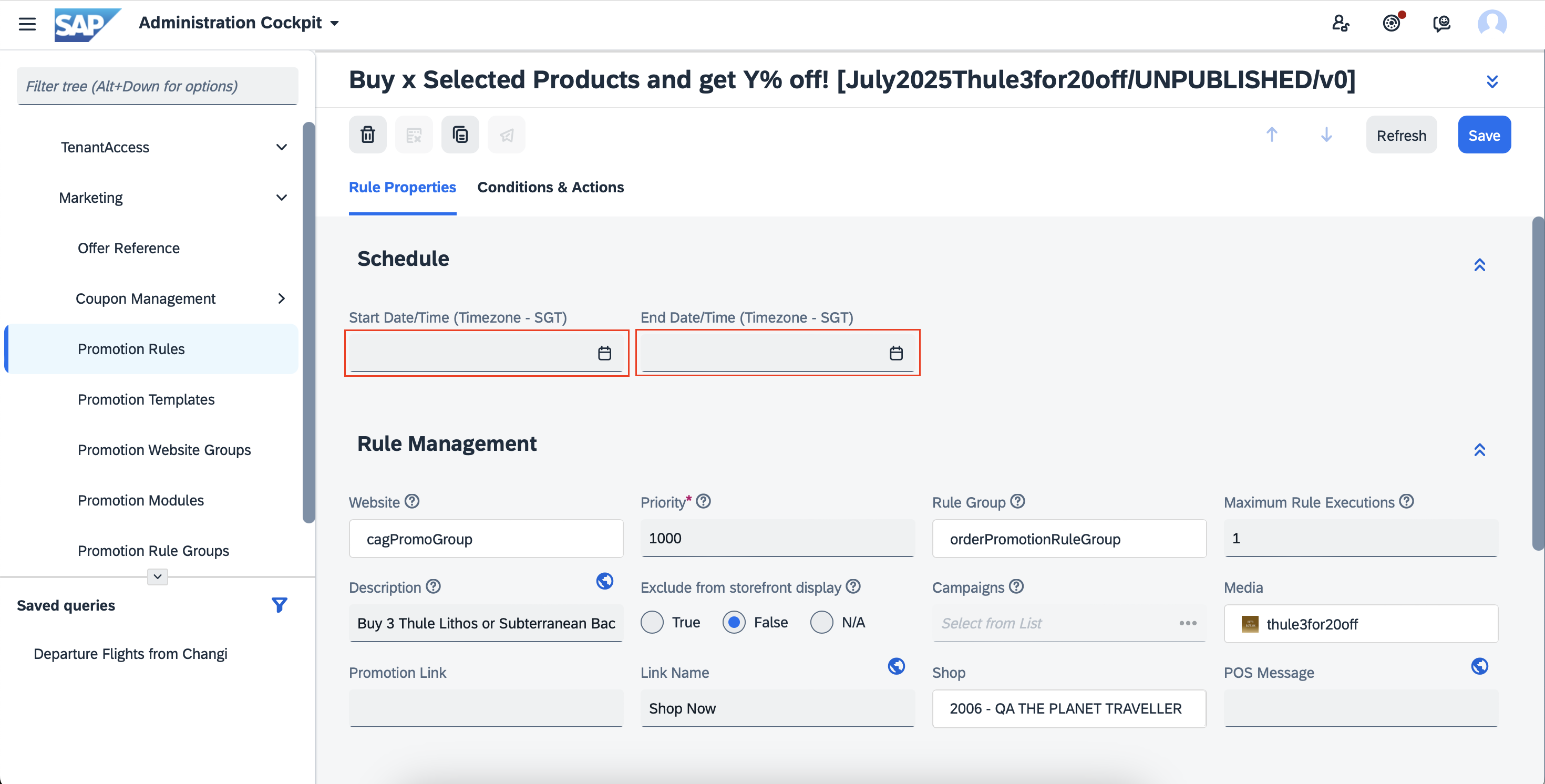Click the Media thule3for20off thumbnail
This screenshot has width=1545, height=784.
1249,624
